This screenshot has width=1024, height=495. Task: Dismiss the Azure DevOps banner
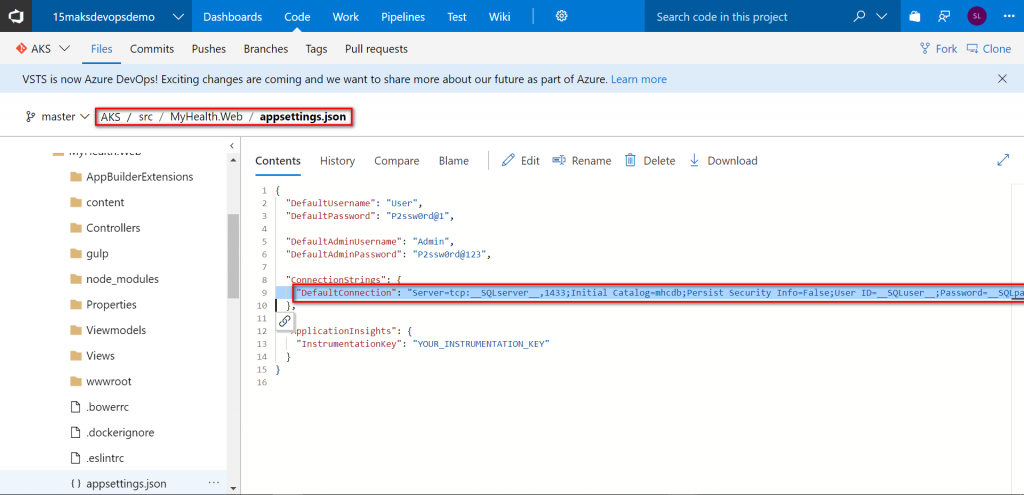(x=1002, y=79)
